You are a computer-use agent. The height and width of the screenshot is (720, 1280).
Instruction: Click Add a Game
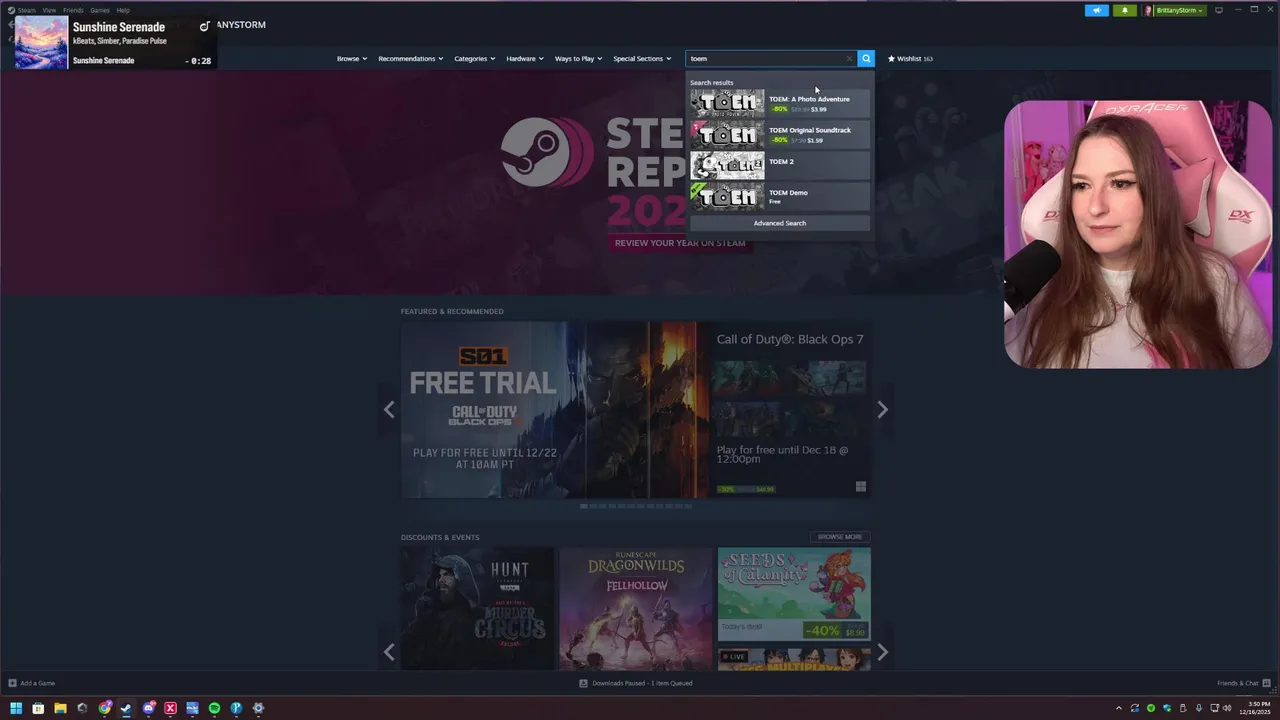click(x=31, y=683)
